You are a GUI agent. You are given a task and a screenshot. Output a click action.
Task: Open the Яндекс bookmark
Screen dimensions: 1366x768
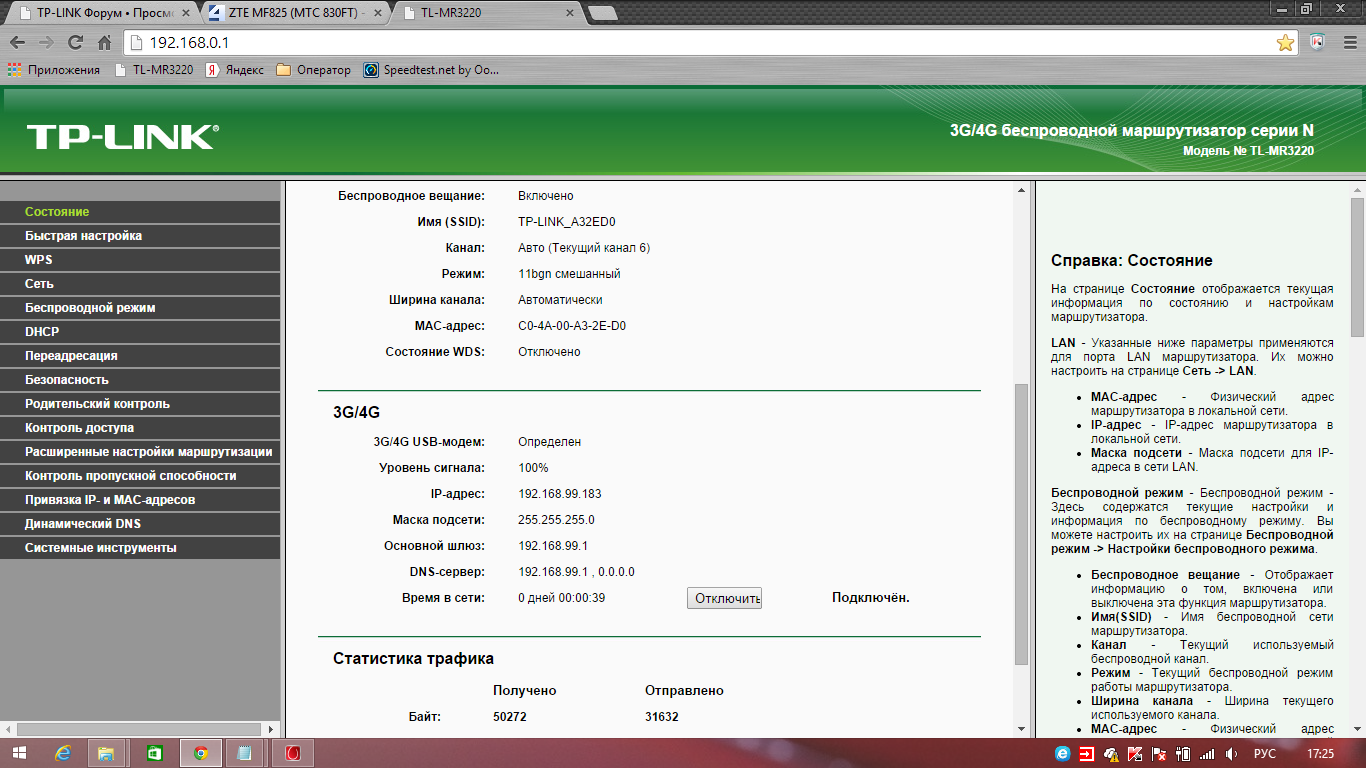point(235,70)
